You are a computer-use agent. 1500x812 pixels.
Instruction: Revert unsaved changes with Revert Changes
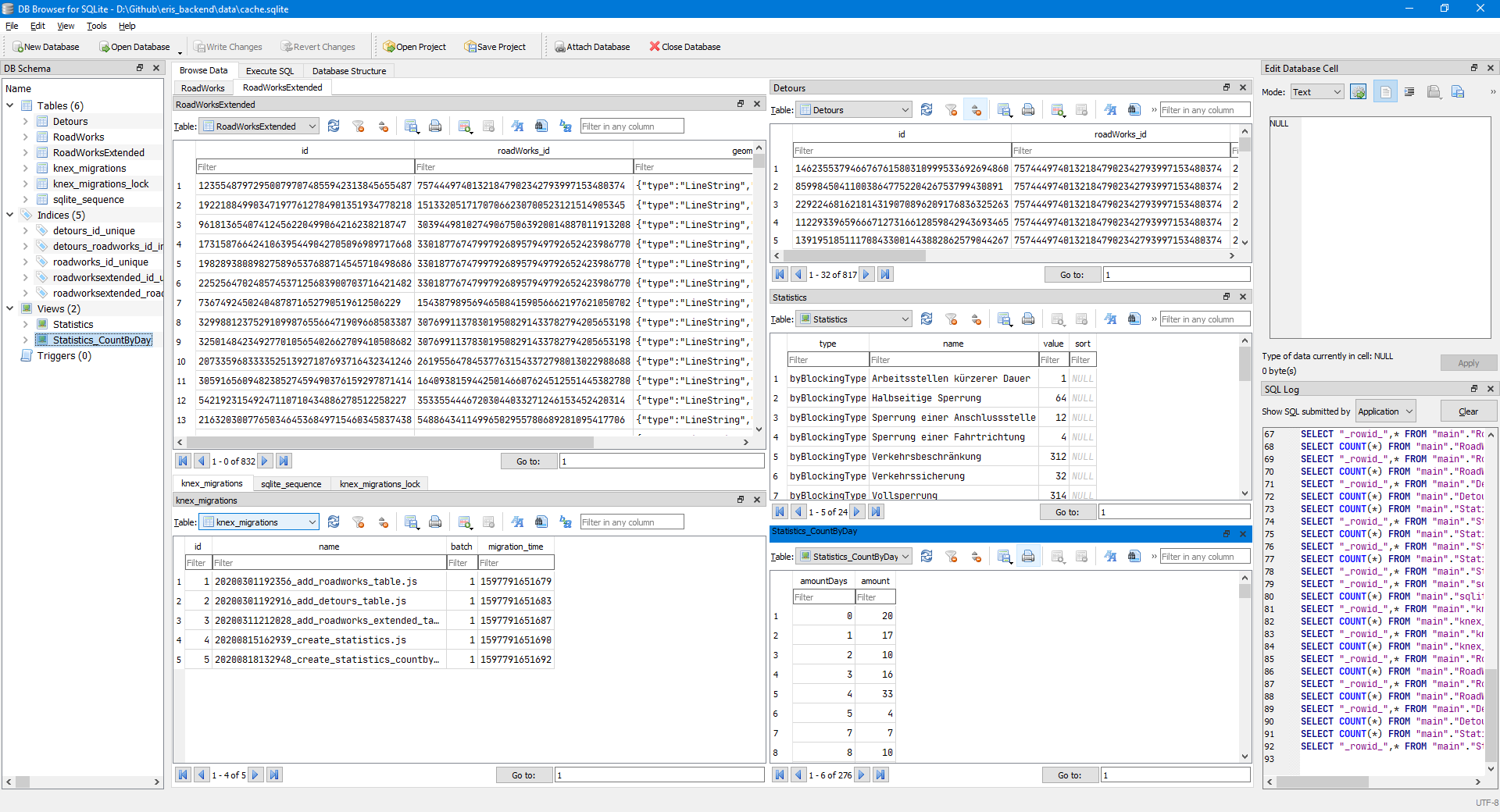[319, 46]
